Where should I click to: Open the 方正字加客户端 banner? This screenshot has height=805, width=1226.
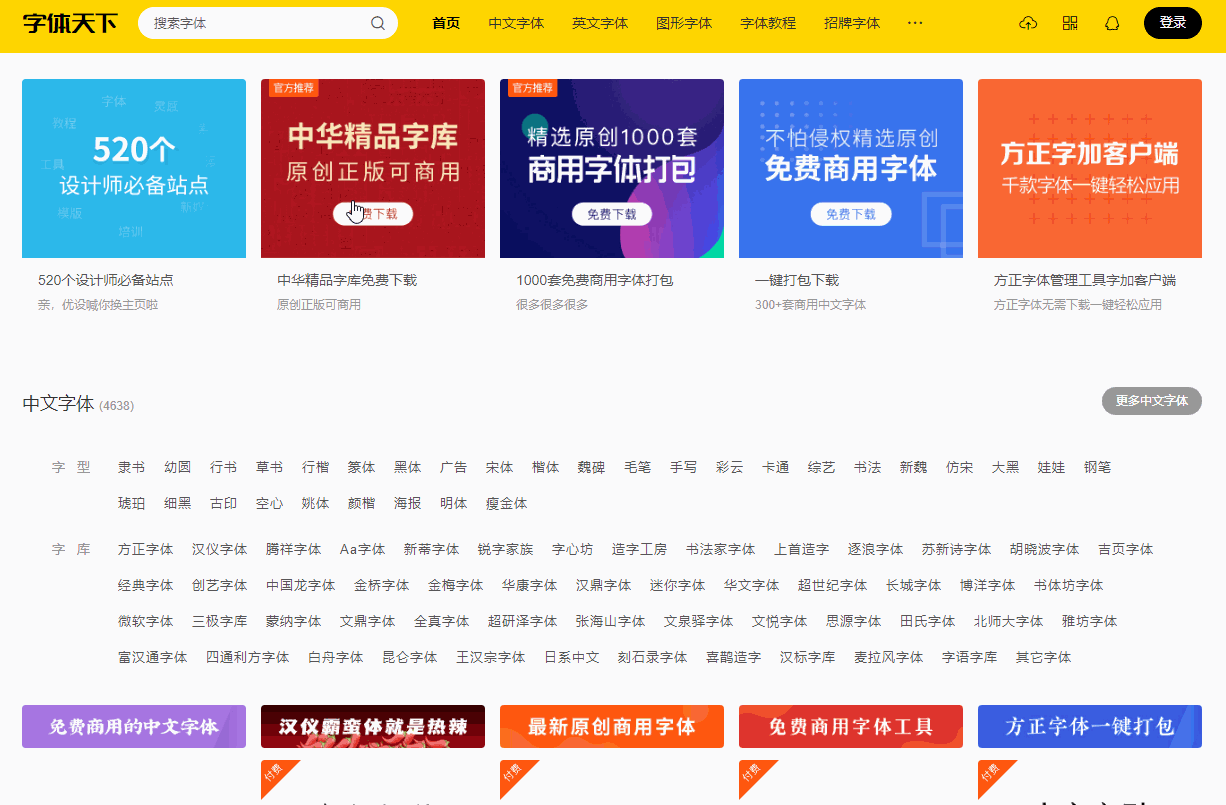tap(1090, 168)
